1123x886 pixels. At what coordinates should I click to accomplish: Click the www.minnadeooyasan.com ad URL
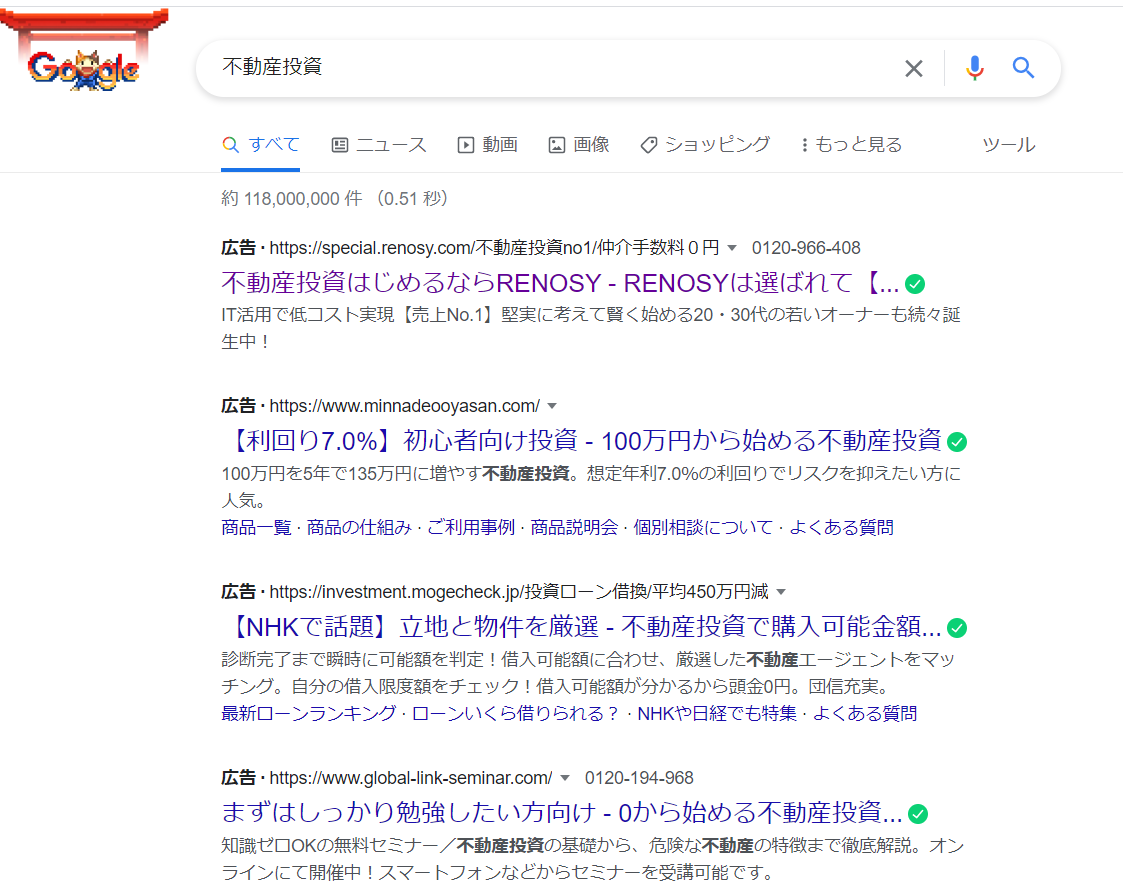[x=405, y=406]
